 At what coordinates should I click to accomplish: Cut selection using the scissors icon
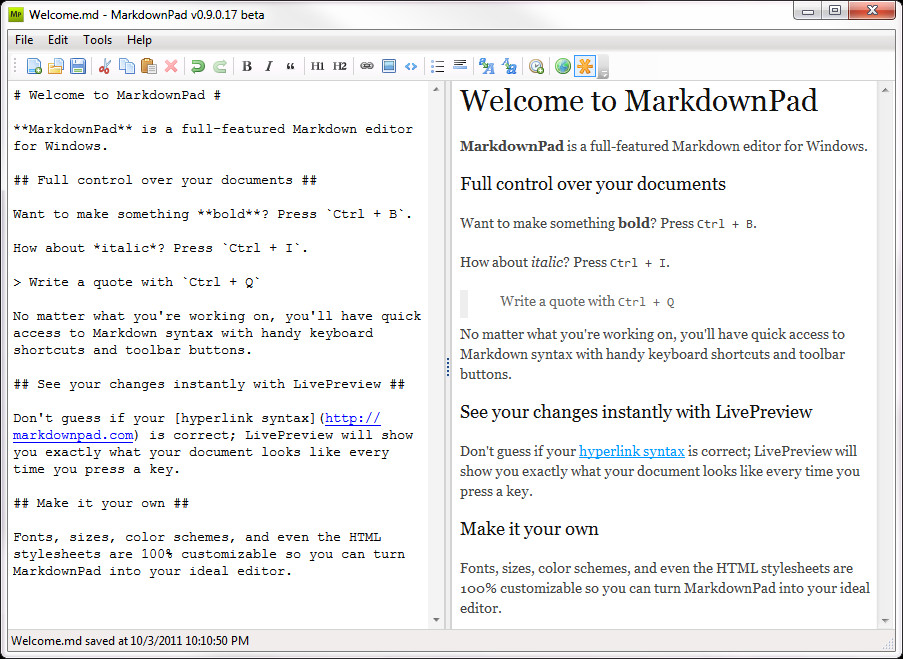(104, 66)
